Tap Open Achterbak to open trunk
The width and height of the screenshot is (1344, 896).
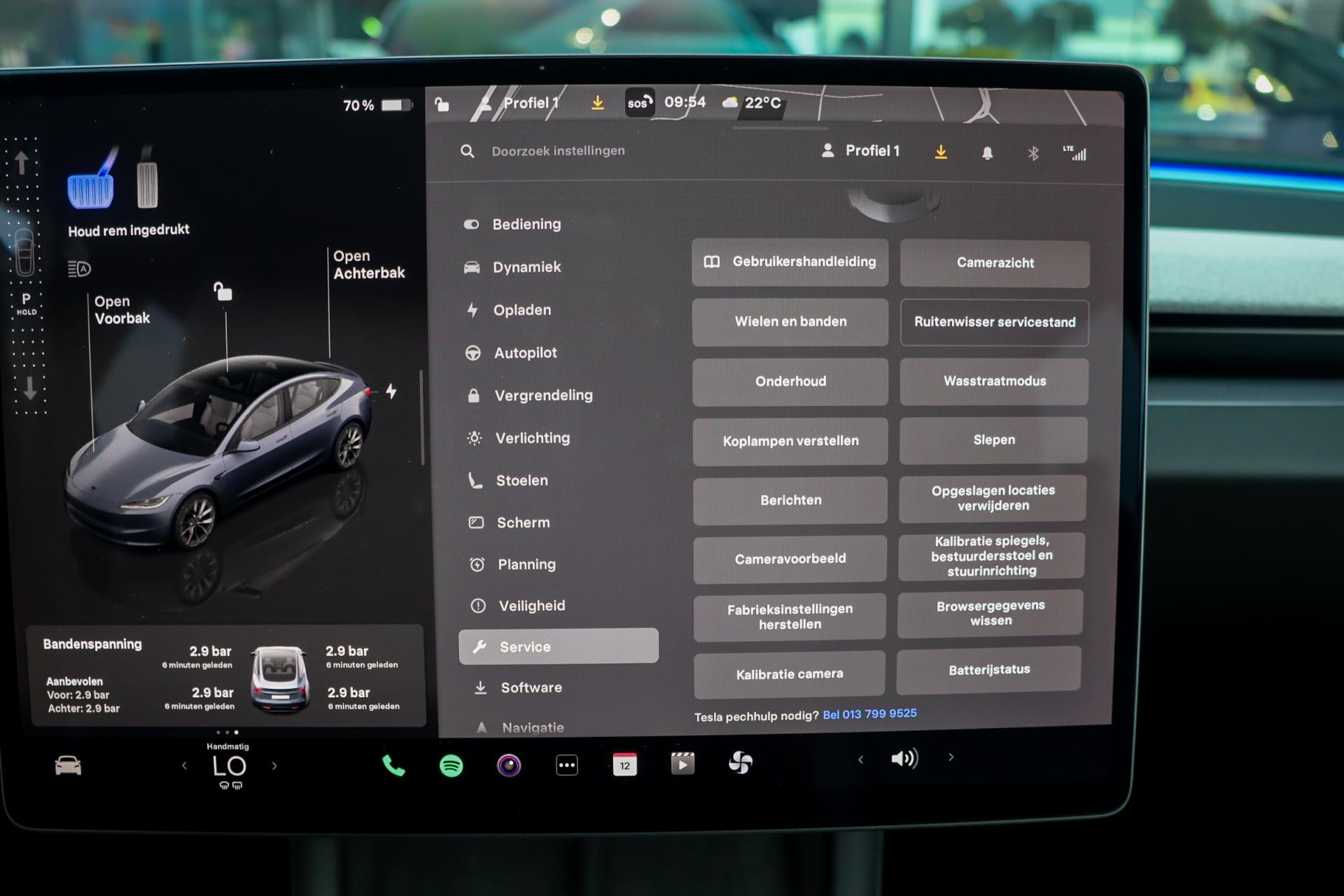pos(368,265)
